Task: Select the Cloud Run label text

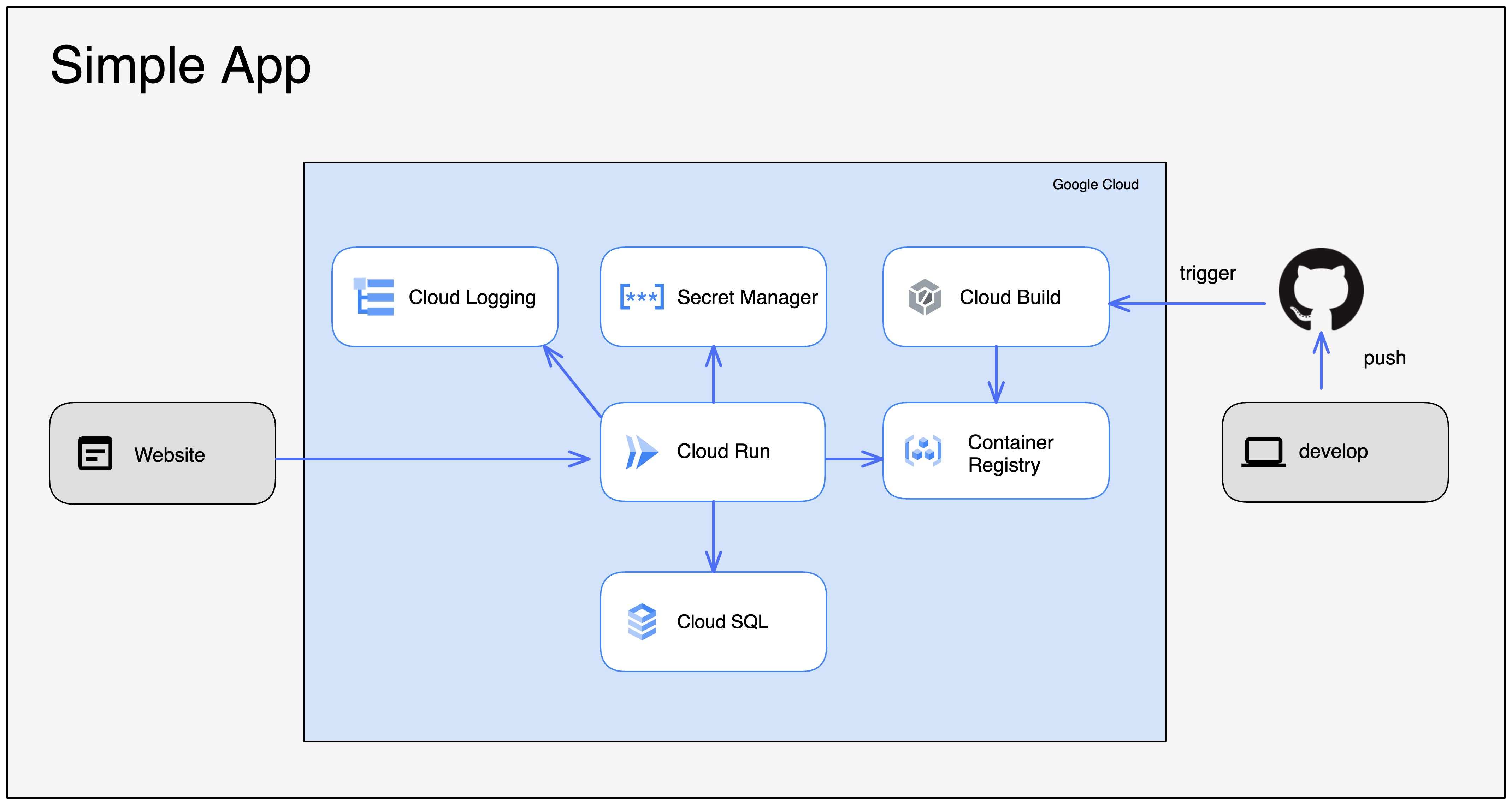Action: pos(723,451)
